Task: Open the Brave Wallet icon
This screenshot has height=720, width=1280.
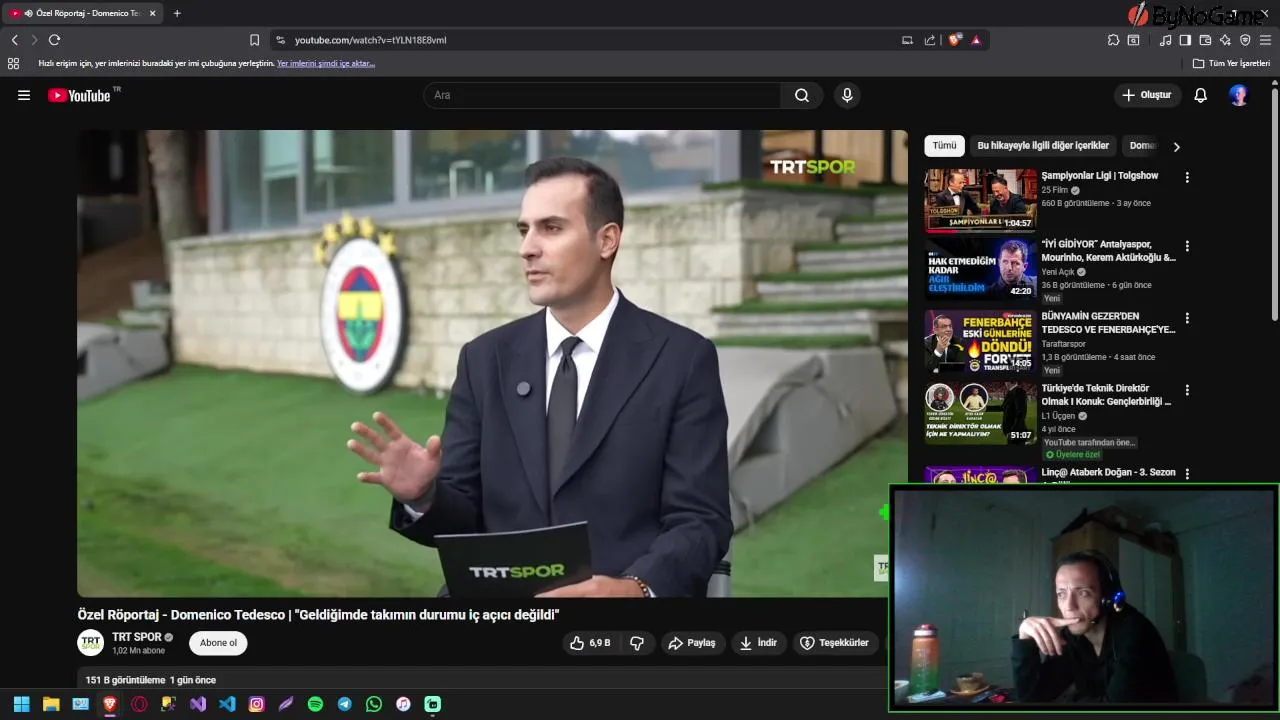Action: pyautogui.click(x=1205, y=40)
